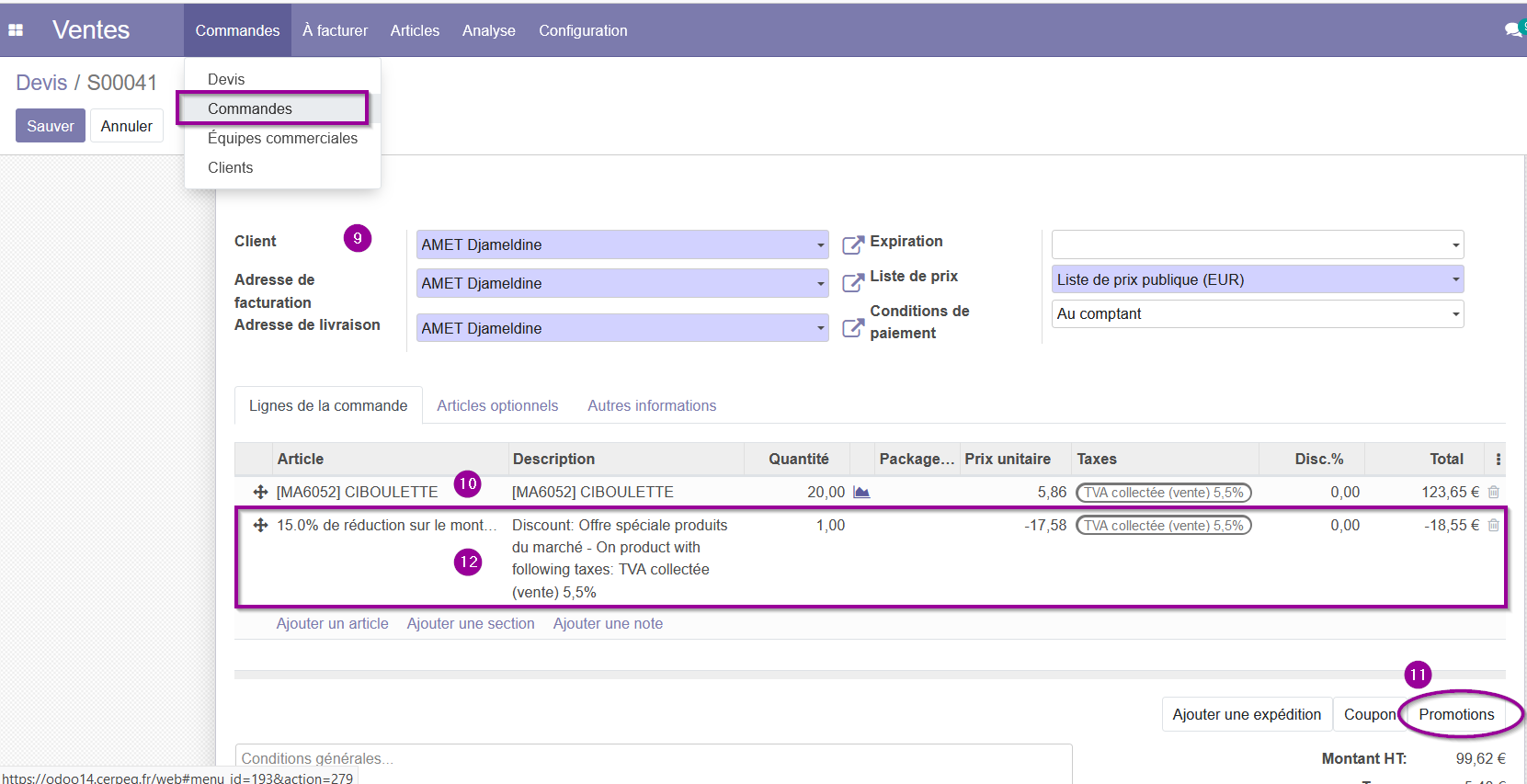Delete the 15.0% discount order line
1527x784 pixels.
coord(1493,525)
